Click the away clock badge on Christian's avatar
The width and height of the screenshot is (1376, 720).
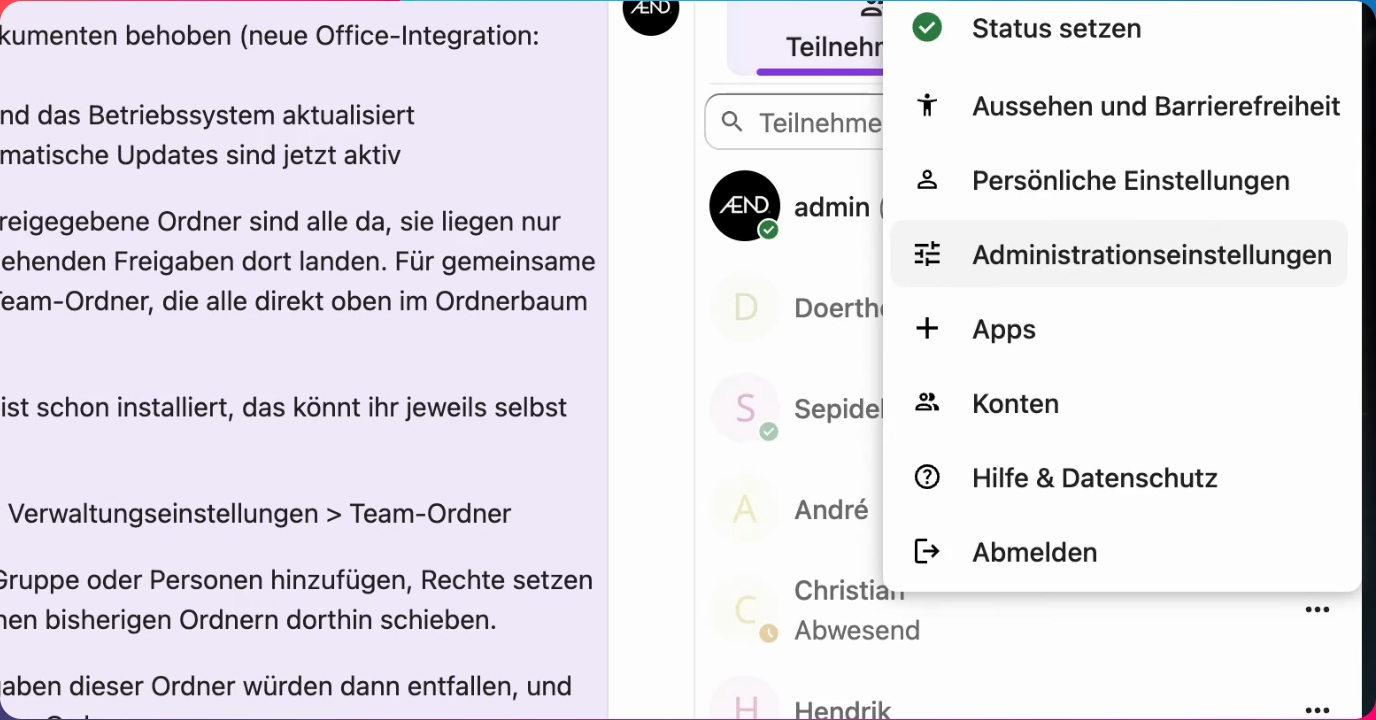[x=768, y=633]
